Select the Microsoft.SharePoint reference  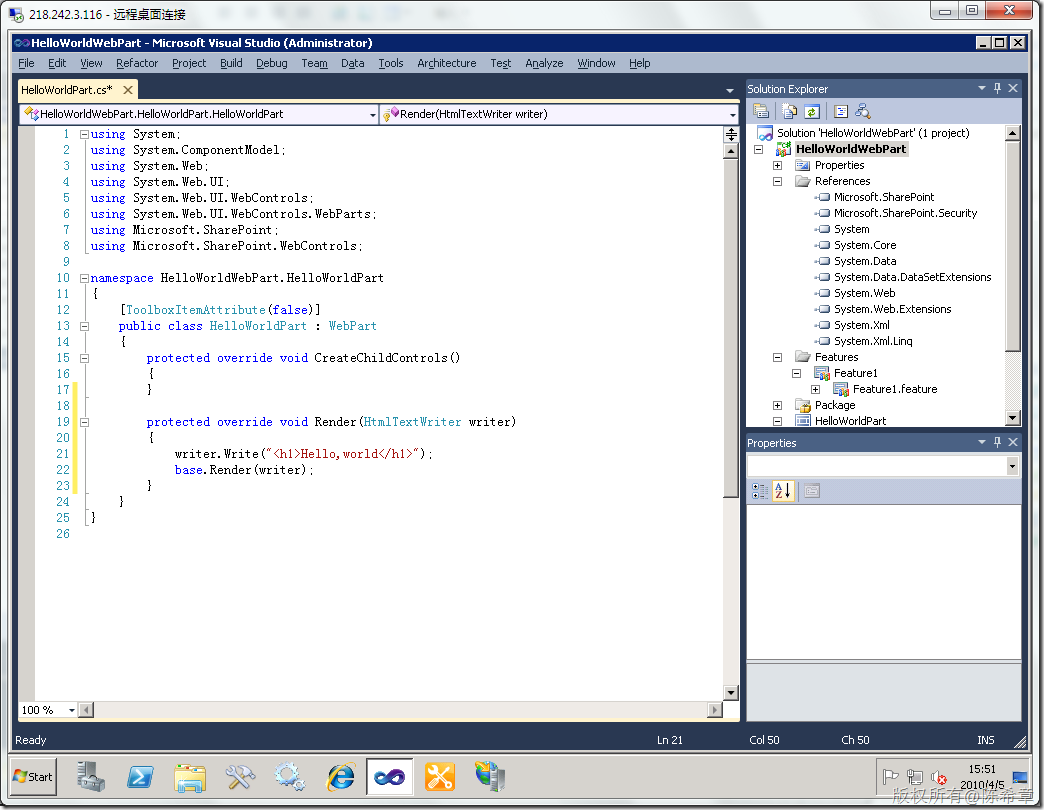884,197
